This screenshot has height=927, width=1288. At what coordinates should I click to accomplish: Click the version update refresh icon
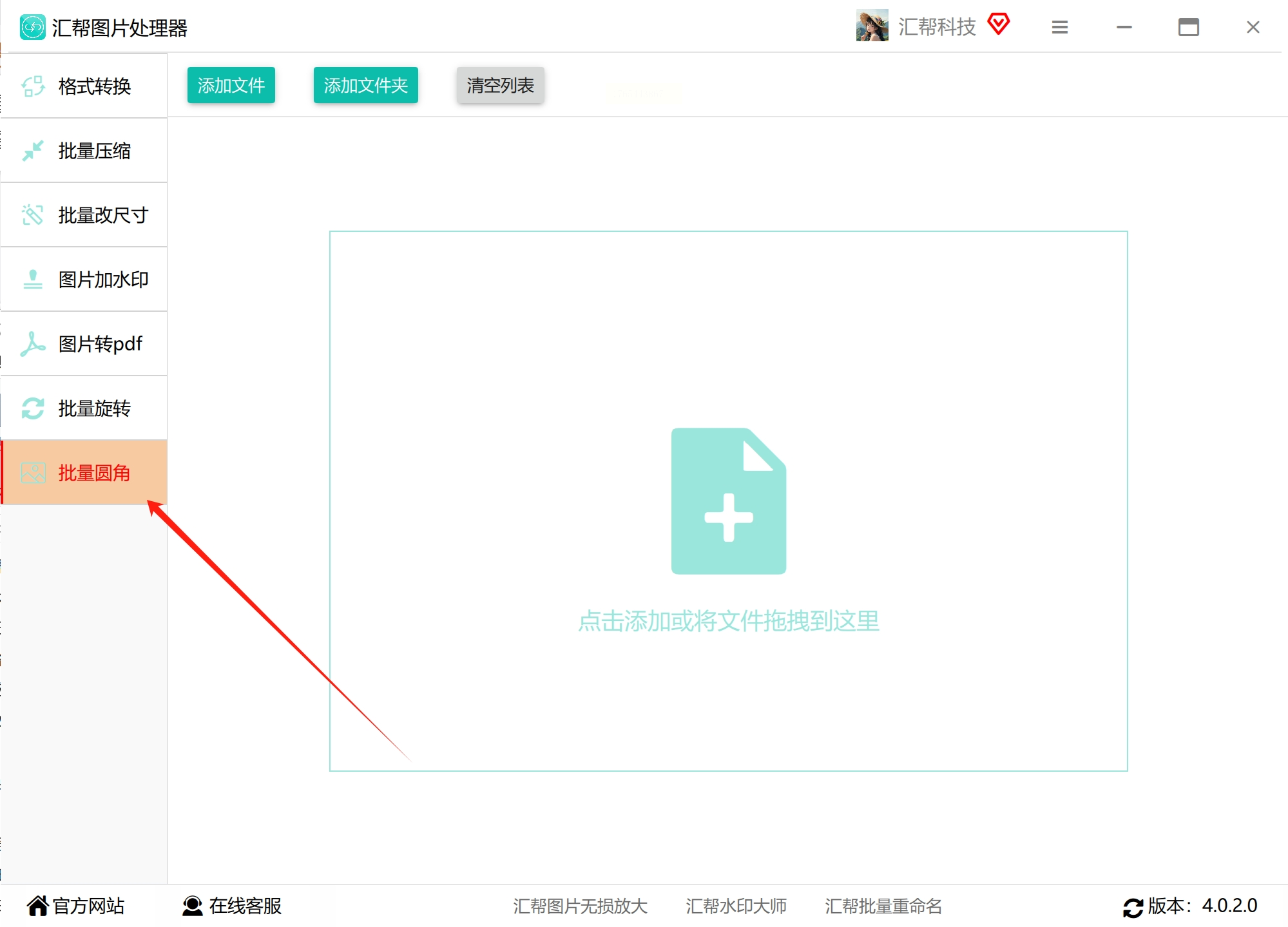click(1133, 907)
